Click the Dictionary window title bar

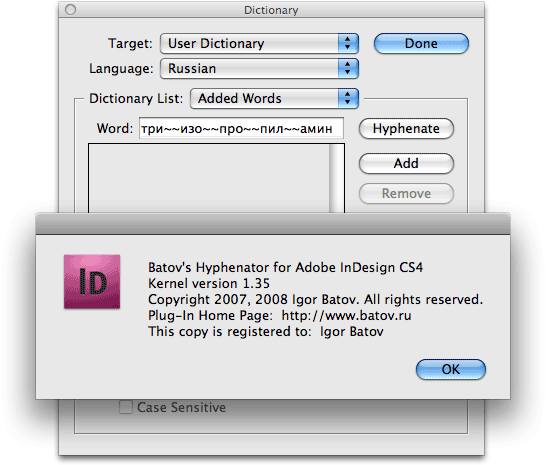pos(271,10)
